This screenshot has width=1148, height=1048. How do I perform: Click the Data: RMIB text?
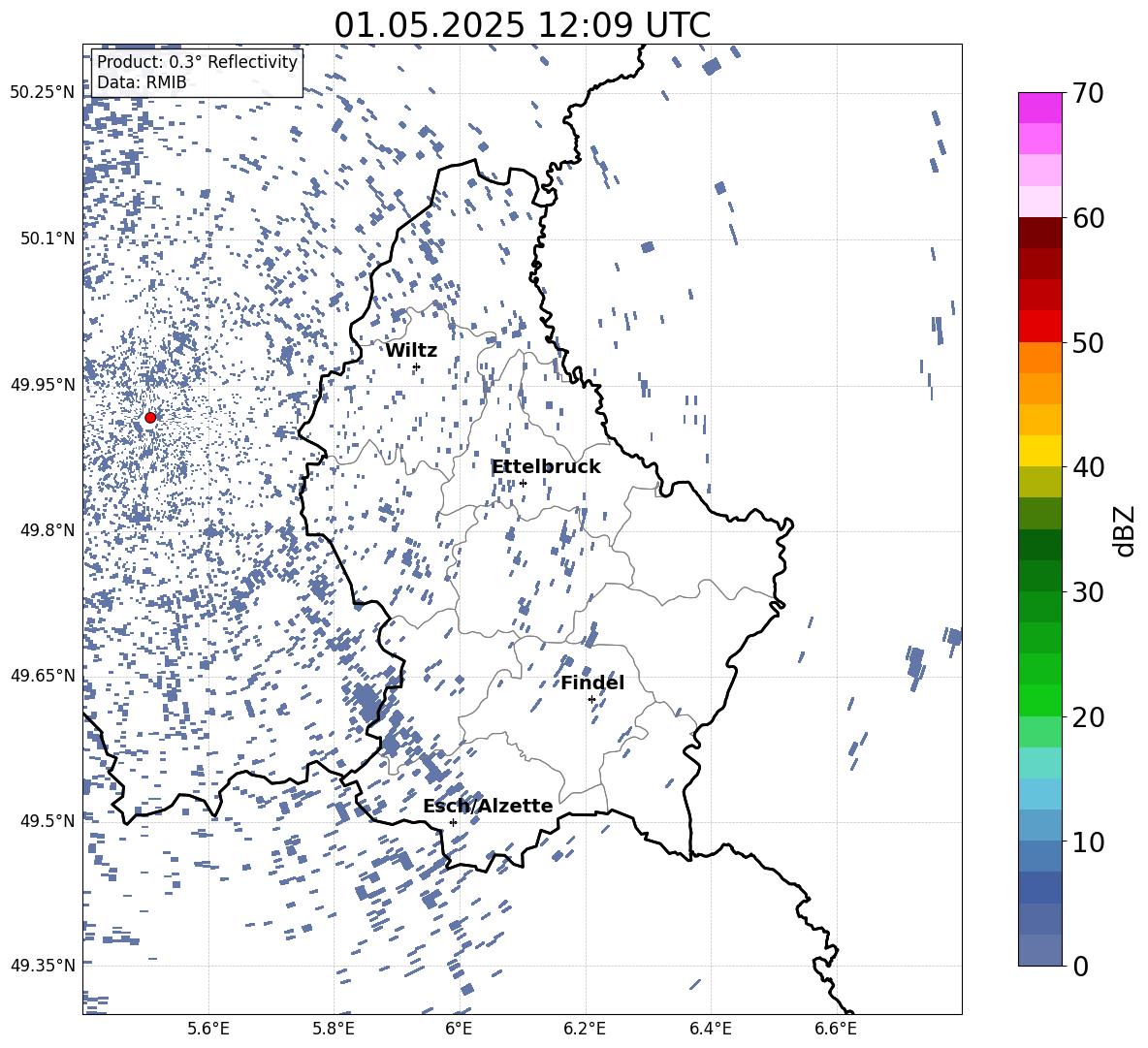point(142,82)
